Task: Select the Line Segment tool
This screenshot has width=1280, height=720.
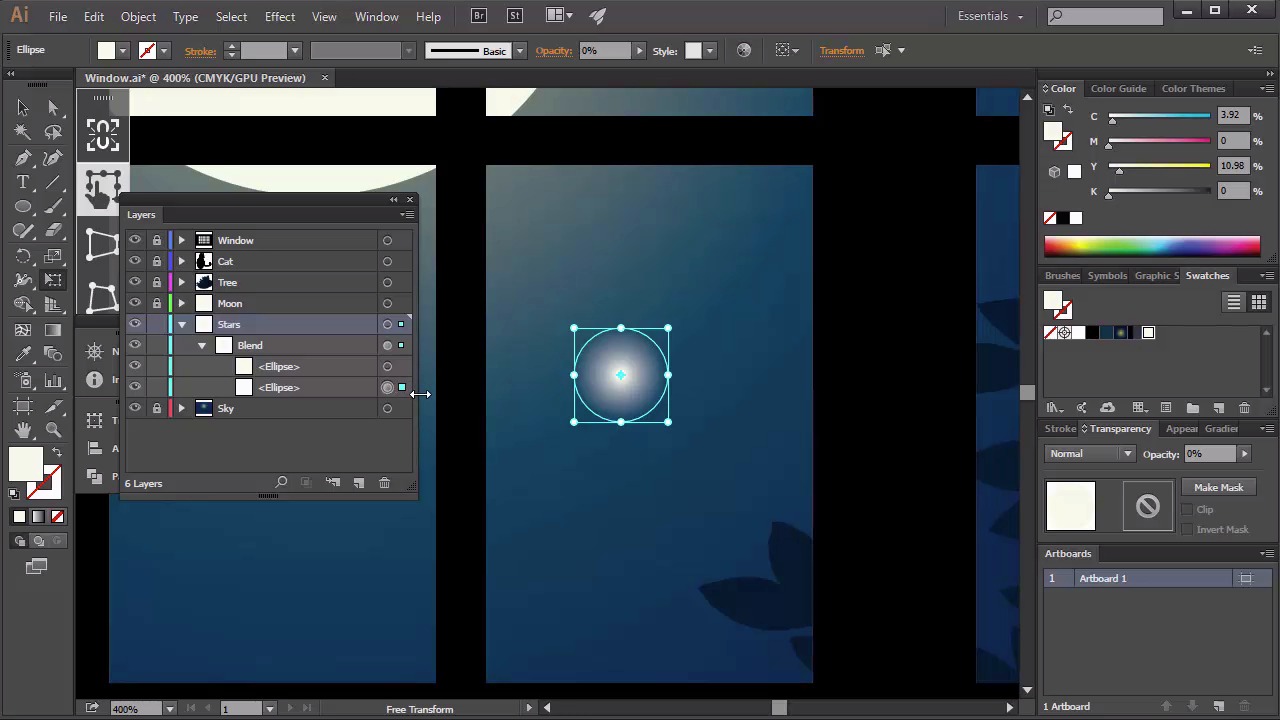Action: (x=54, y=182)
